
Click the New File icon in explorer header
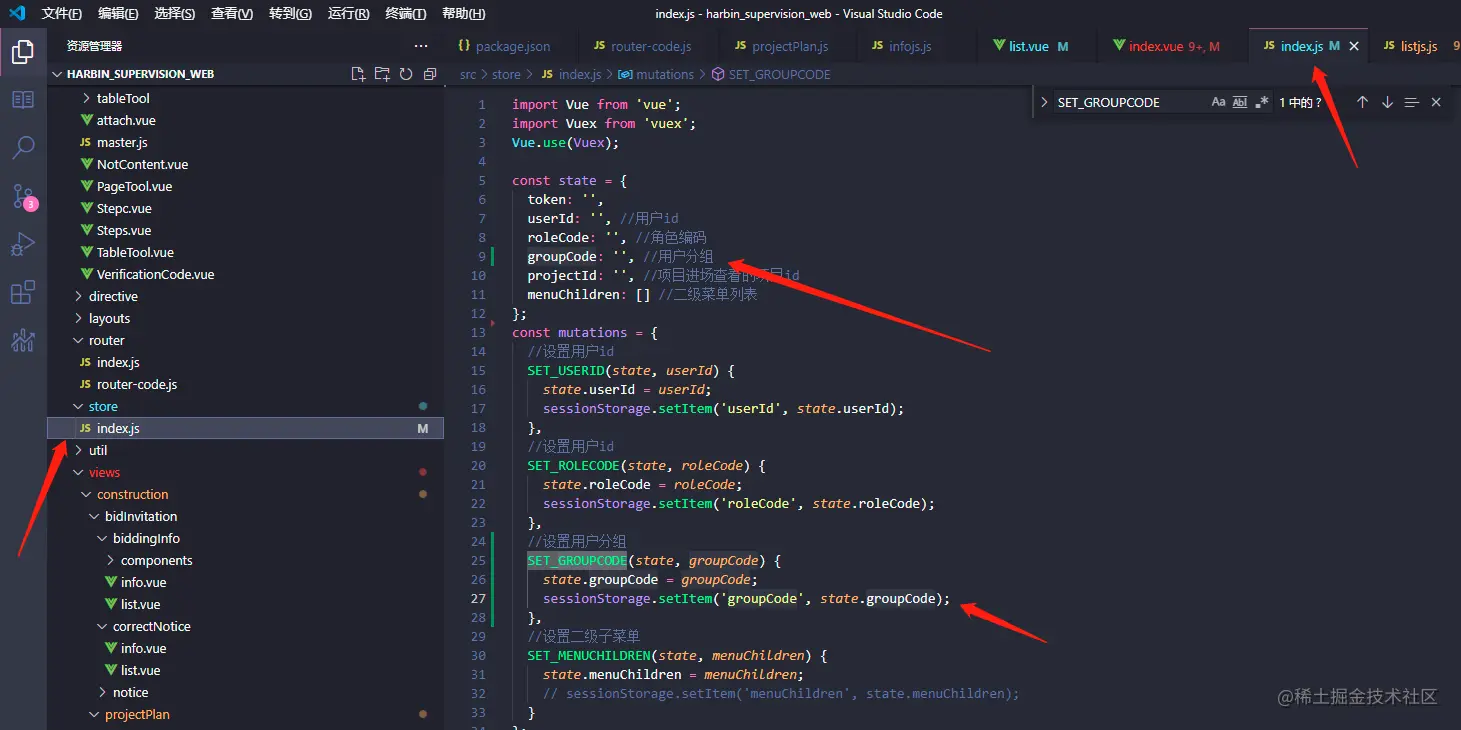coord(358,74)
